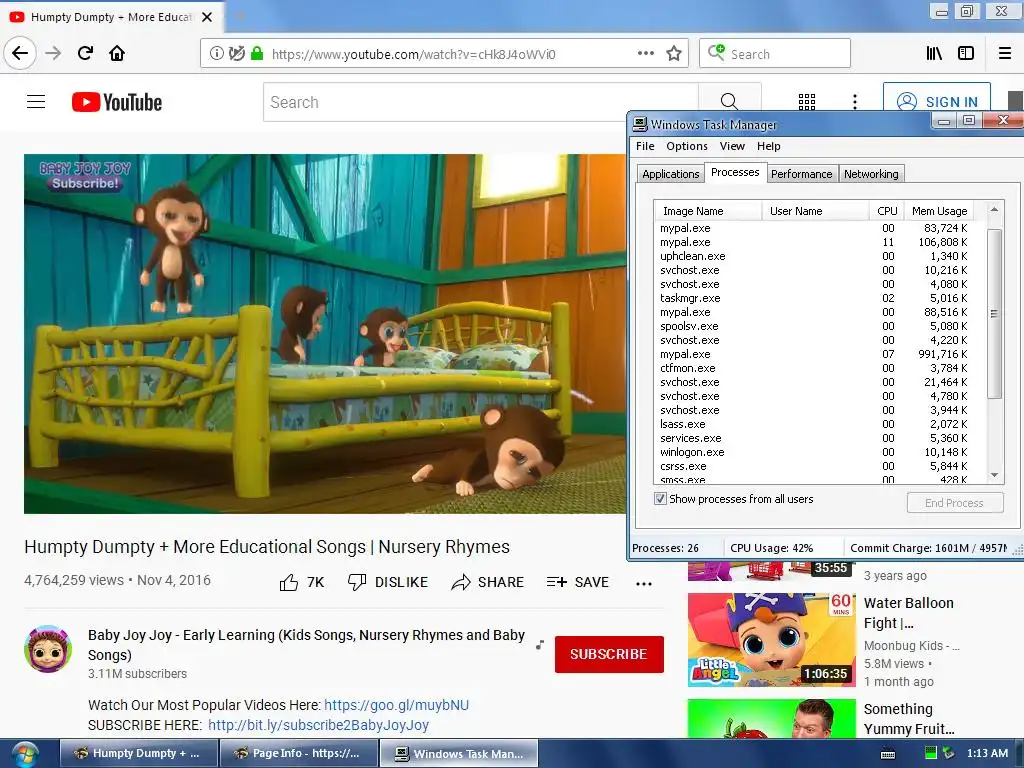Click the Windows Task Manager taskbar button

459,754
